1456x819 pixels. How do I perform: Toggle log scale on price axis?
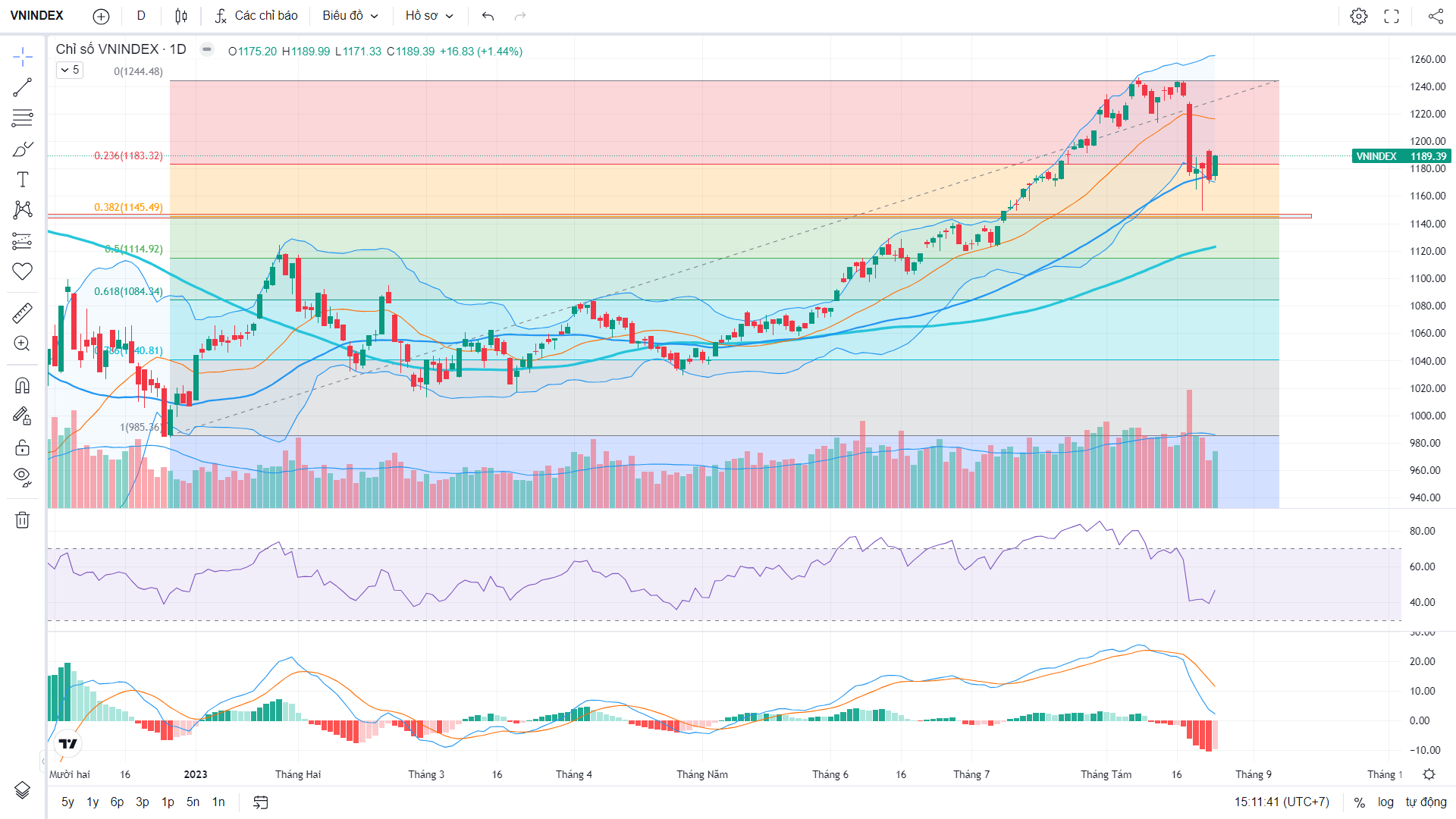click(1385, 802)
